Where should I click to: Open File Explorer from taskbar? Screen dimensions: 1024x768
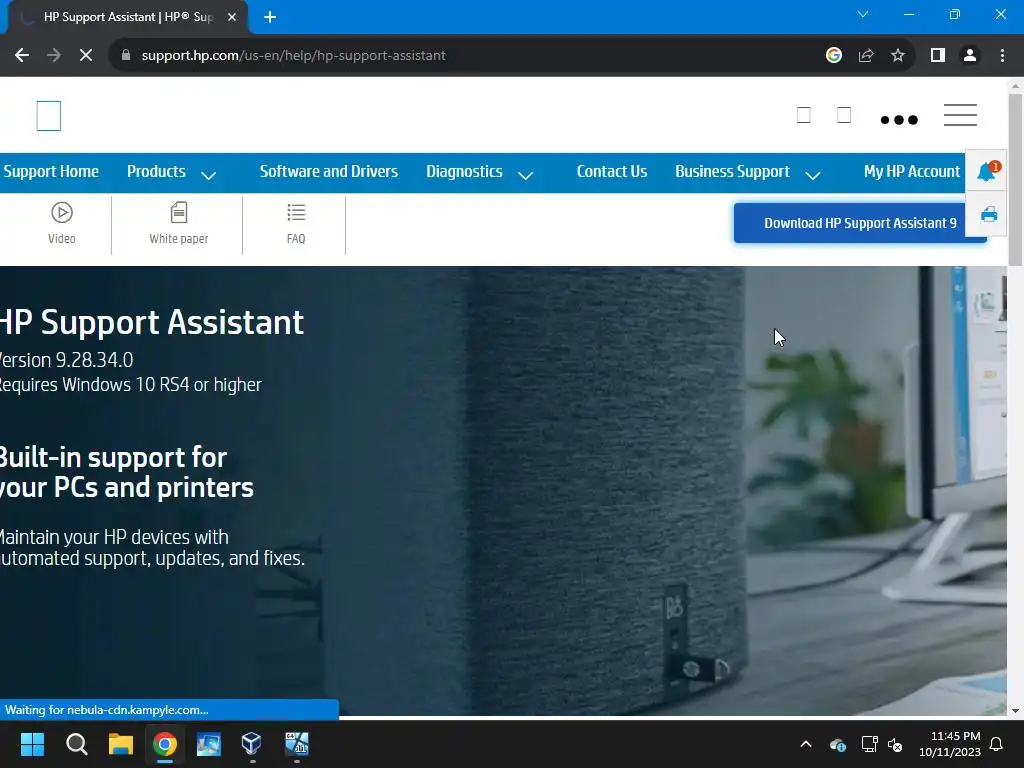tap(120, 744)
